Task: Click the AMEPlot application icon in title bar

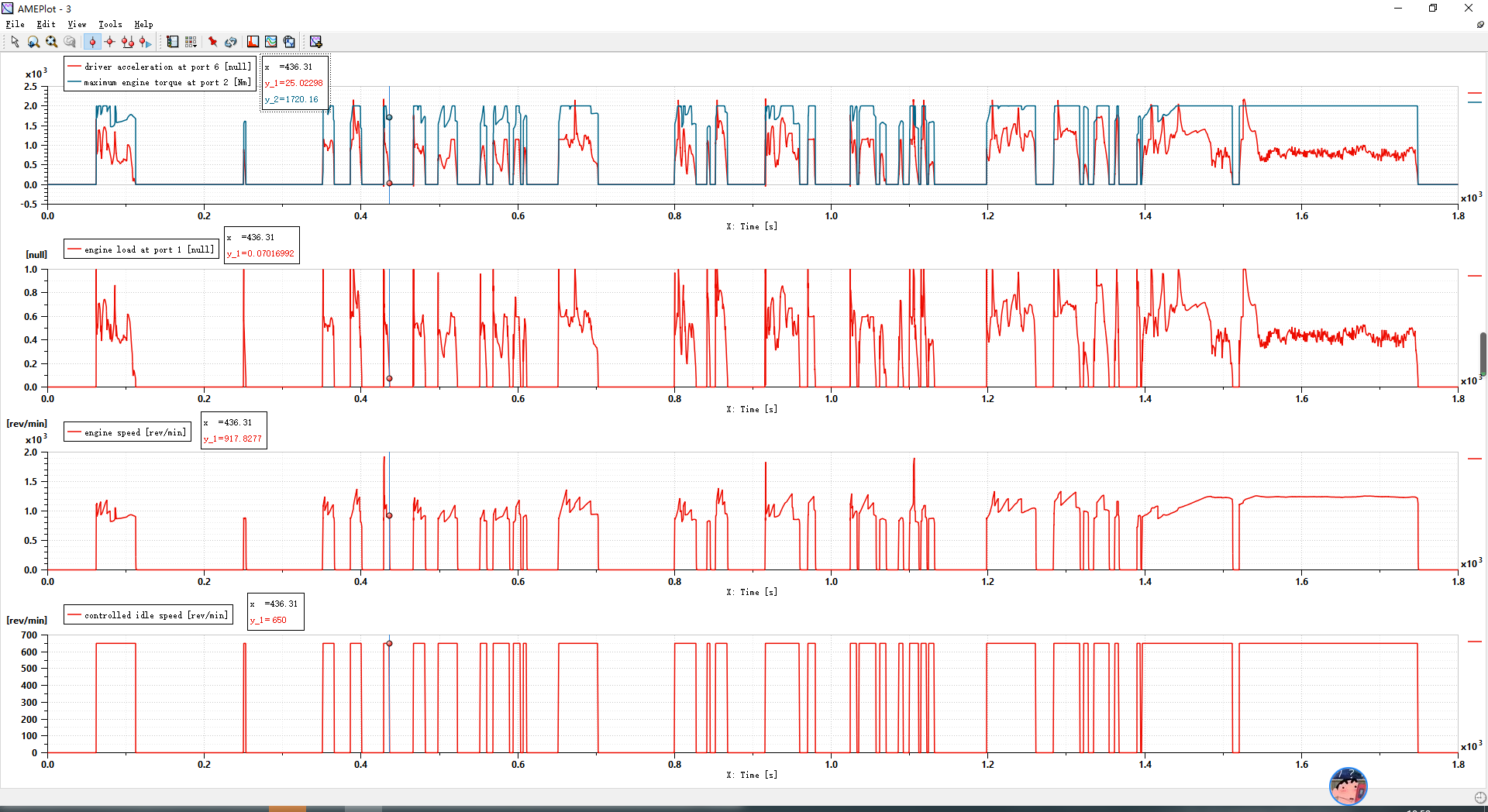Action: 8,9
